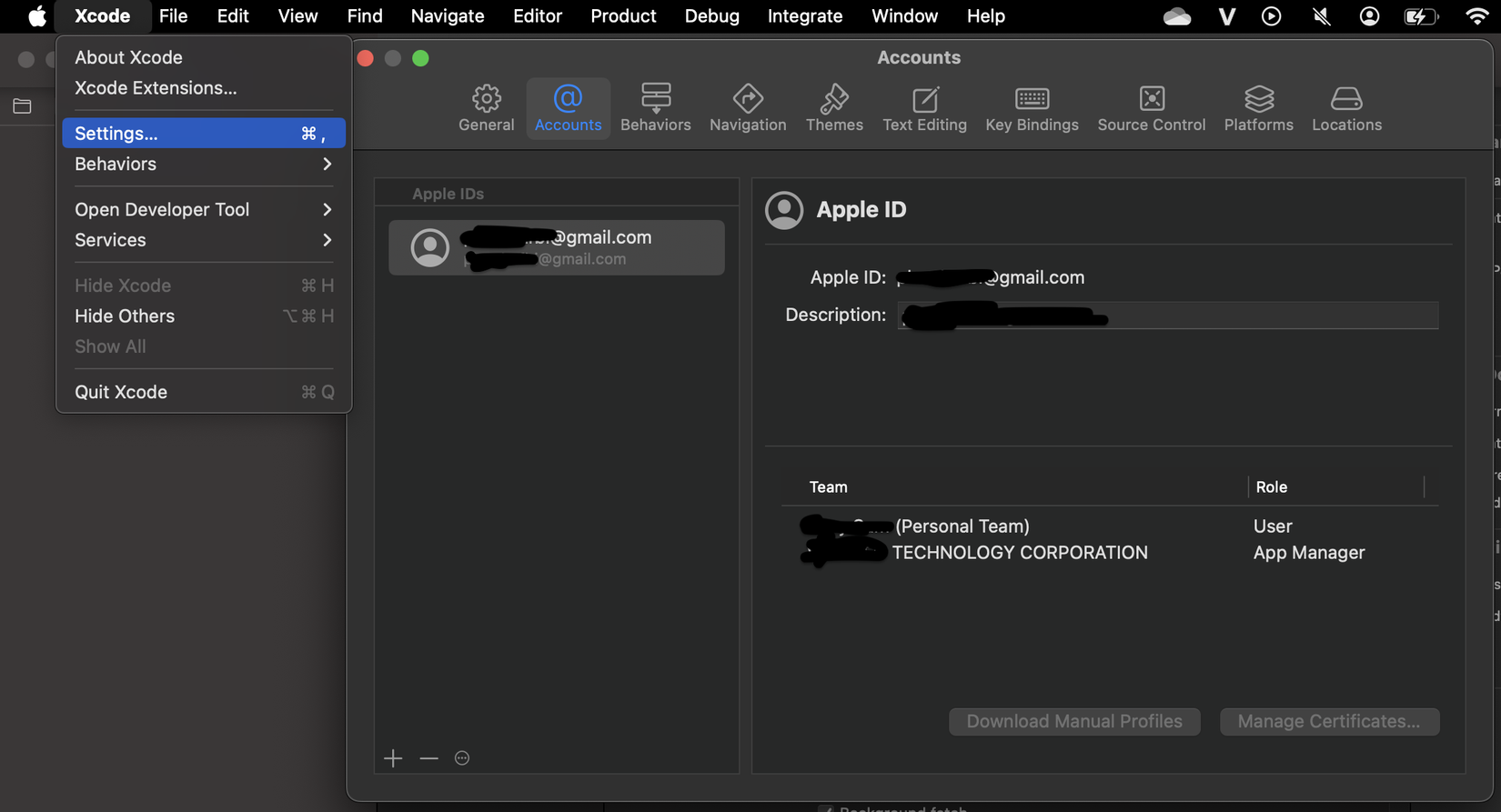Viewport: 1501px width, 812px height.
Task: Open the Editor menu
Action: [538, 16]
